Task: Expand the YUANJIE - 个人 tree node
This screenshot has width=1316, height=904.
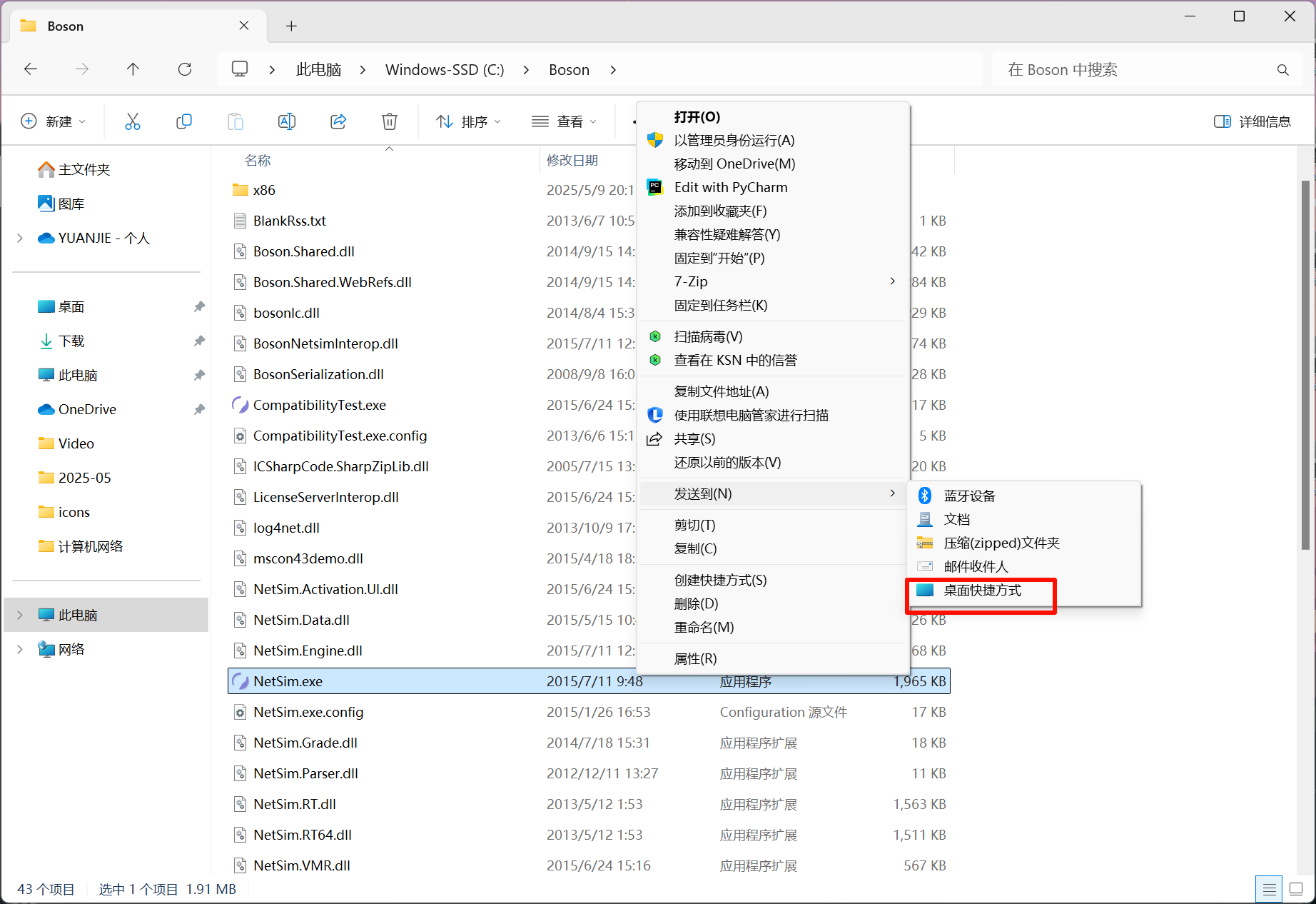Action: (x=20, y=238)
